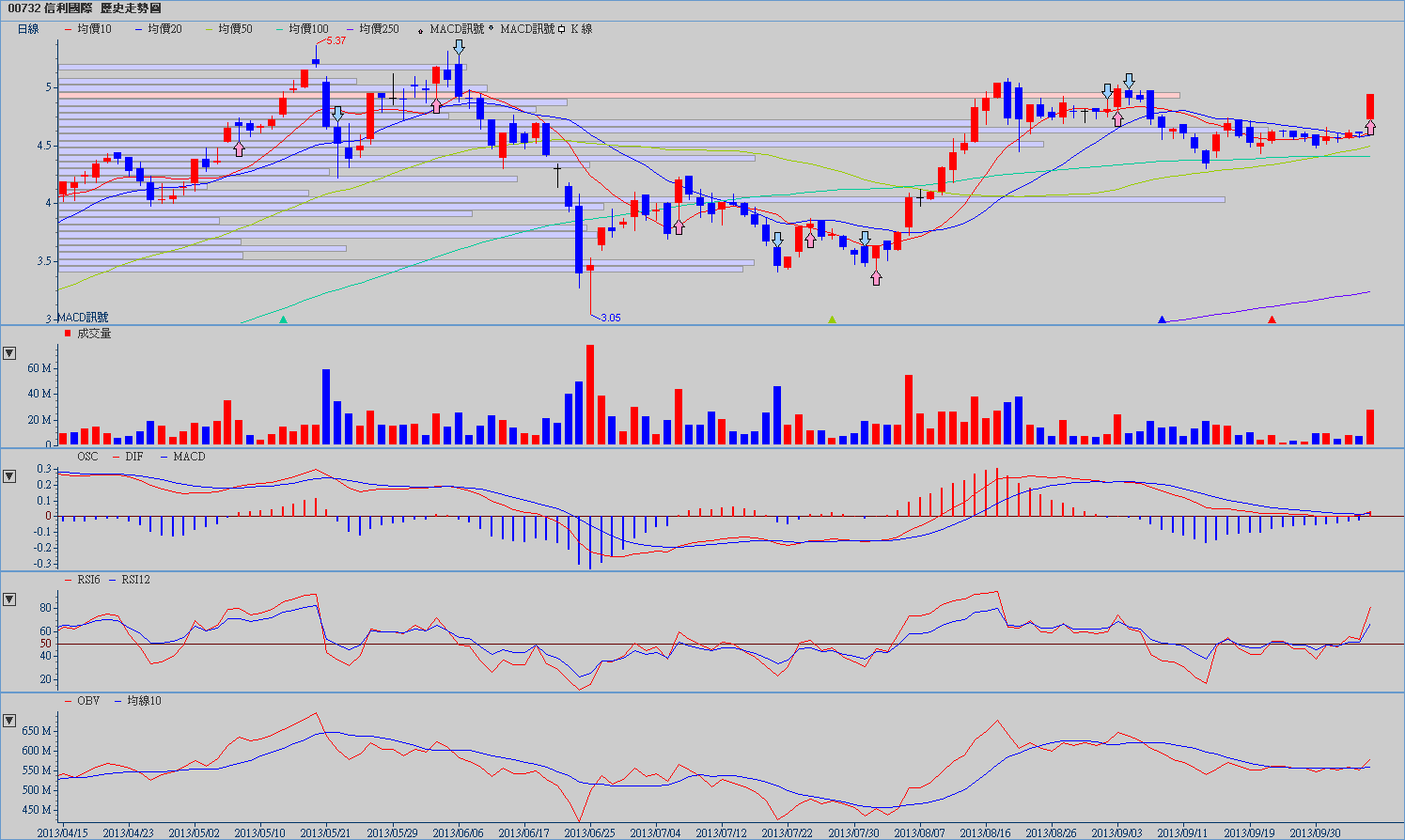This screenshot has height=840, width=1405.
Task: Click the red 成交量 legend color square
Action: [x=67, y=334]
